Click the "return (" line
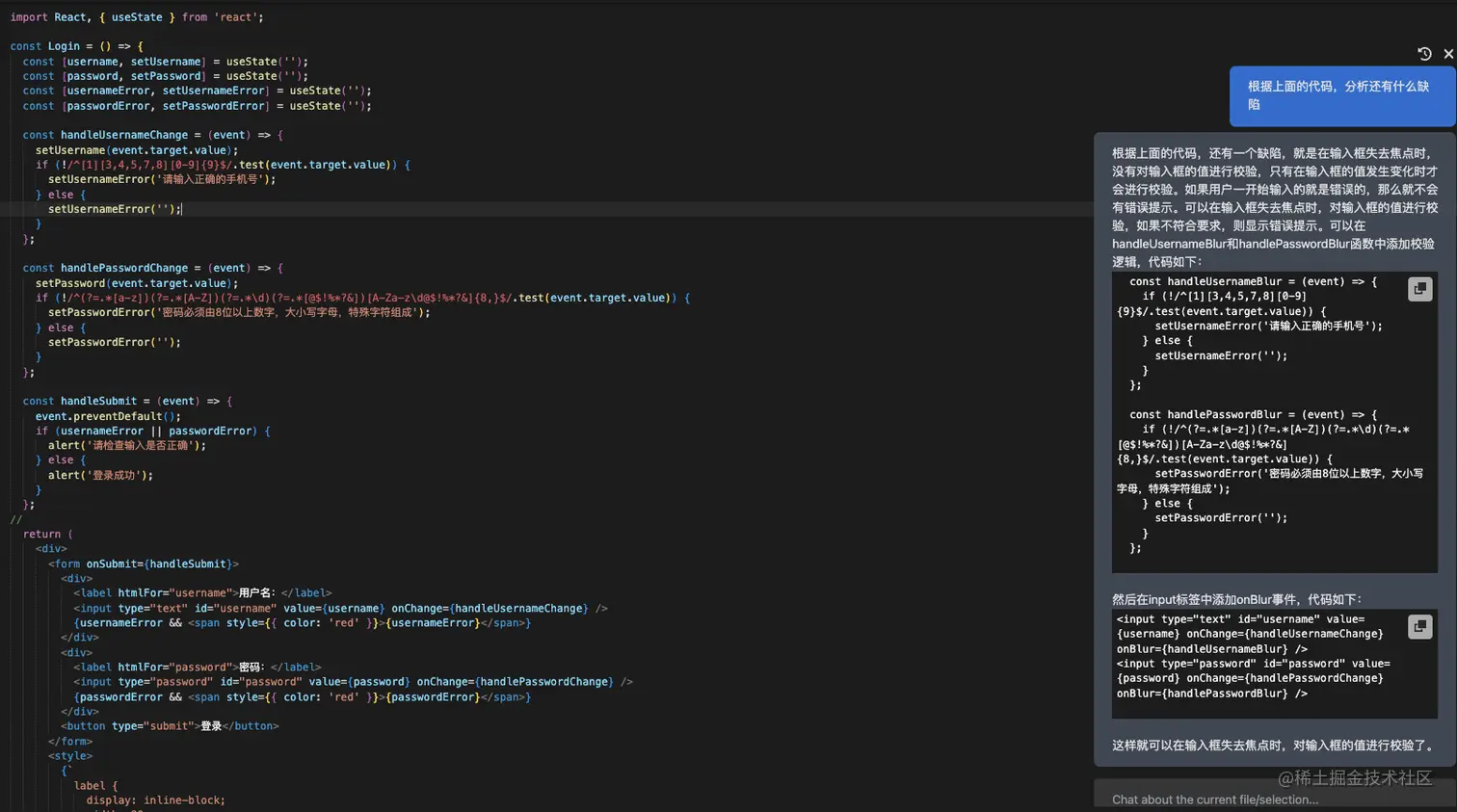1457x812 pixels. pos(48,534)
